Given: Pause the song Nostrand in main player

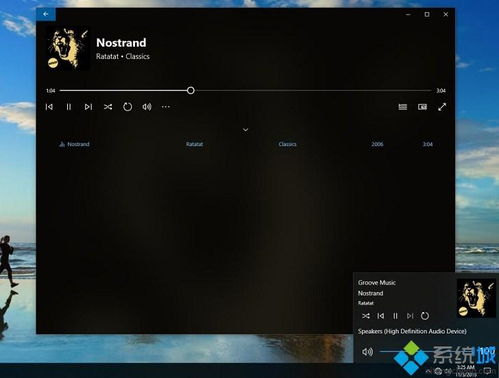Looking at the screenshot, I should pyautogui.click(x=68, y=107).
